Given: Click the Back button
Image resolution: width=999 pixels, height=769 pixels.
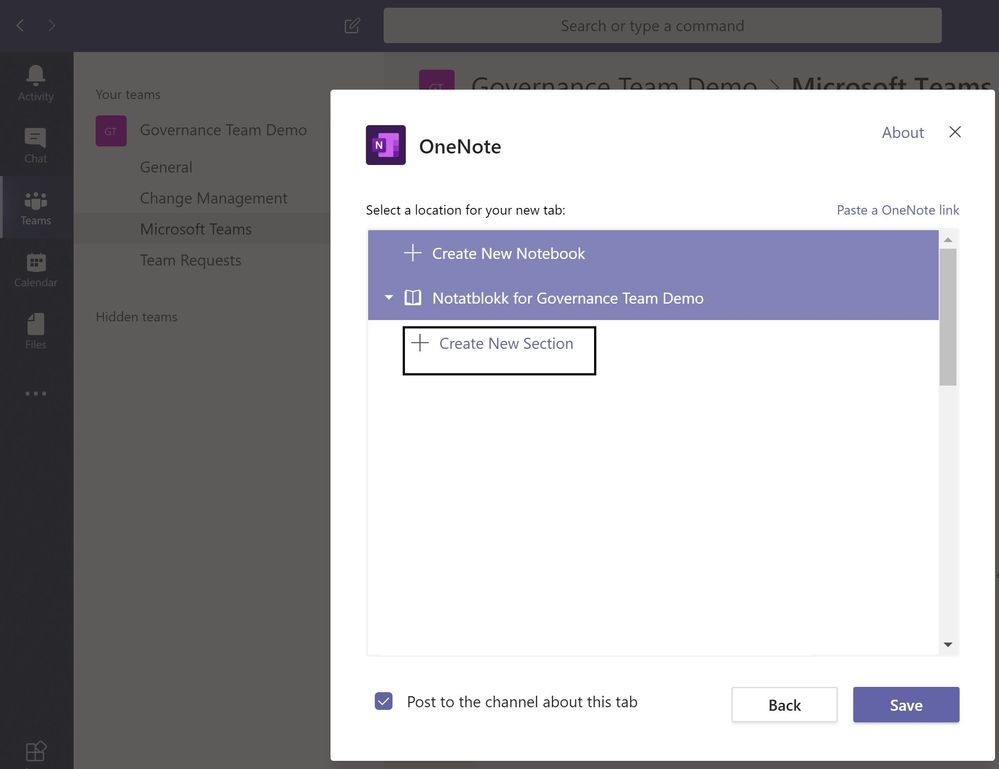Looking at the screenshot, I should pos(784,705).
